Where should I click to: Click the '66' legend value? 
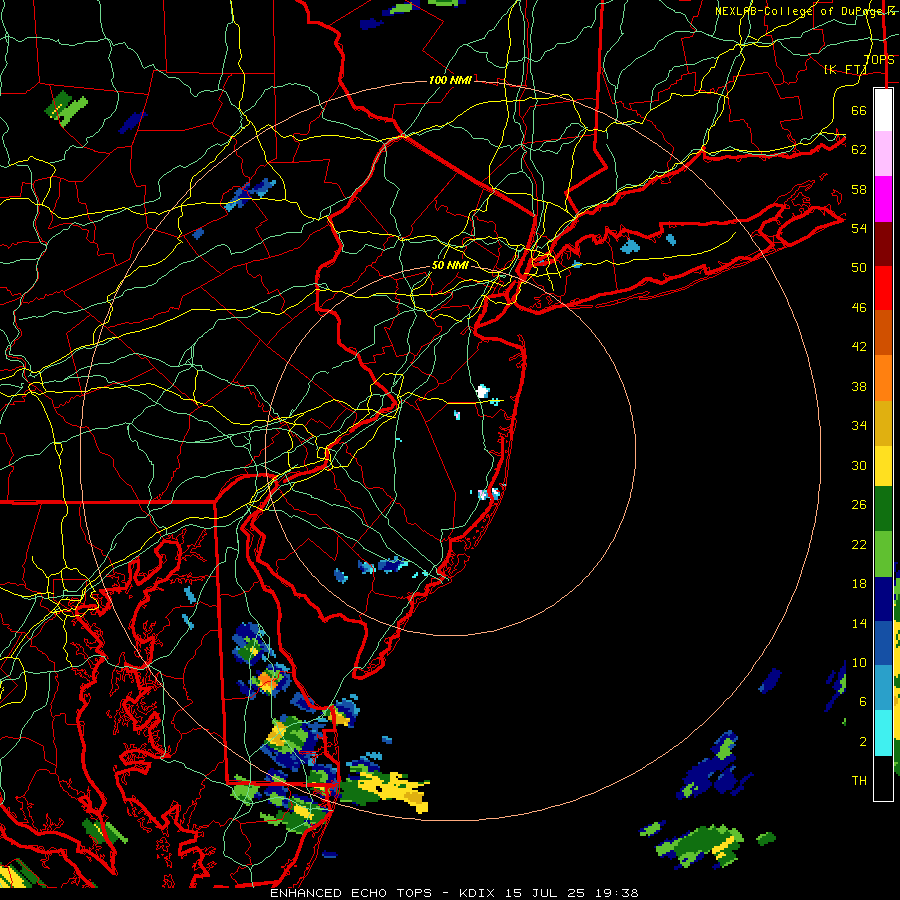(859, 110)
